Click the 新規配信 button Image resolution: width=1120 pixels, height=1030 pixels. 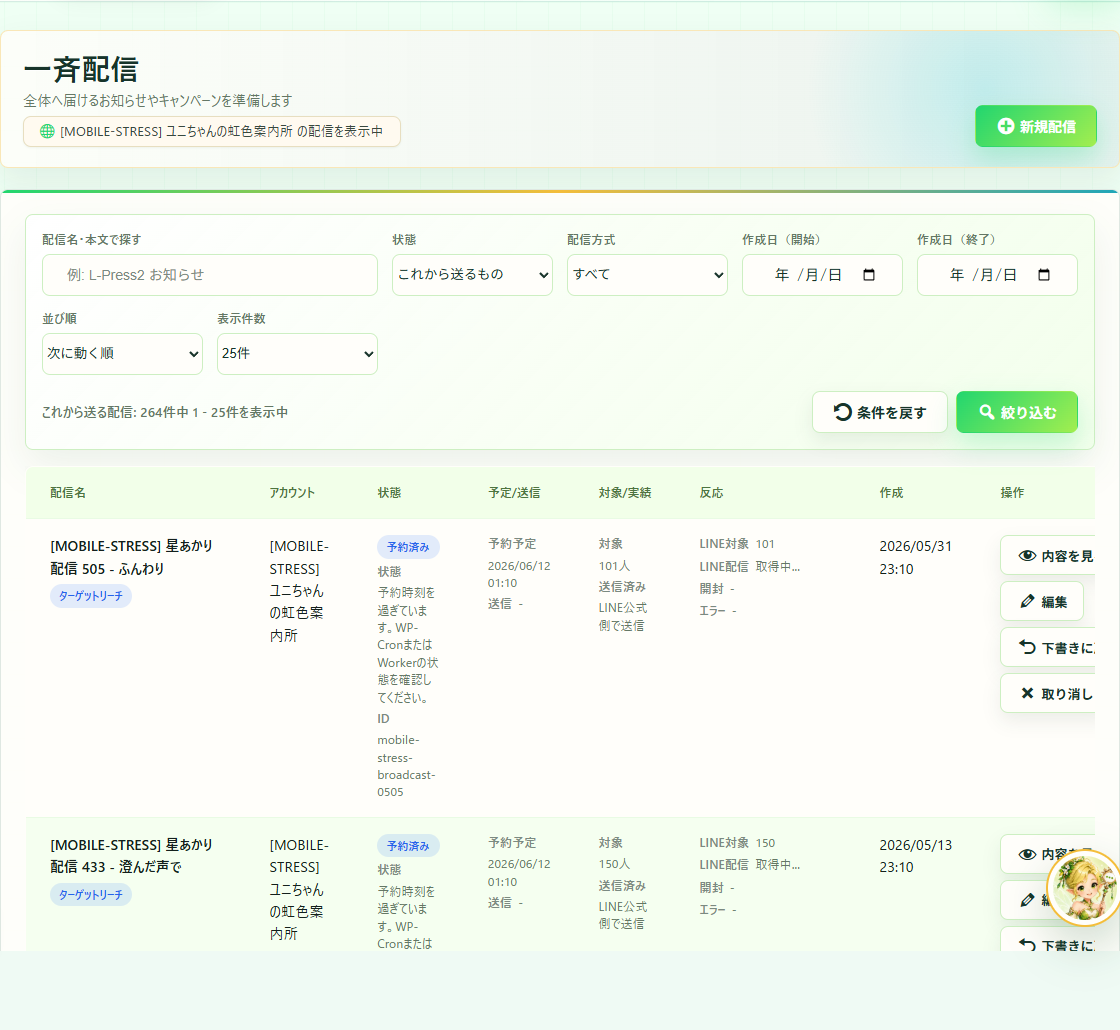[x=1035, y=126]
